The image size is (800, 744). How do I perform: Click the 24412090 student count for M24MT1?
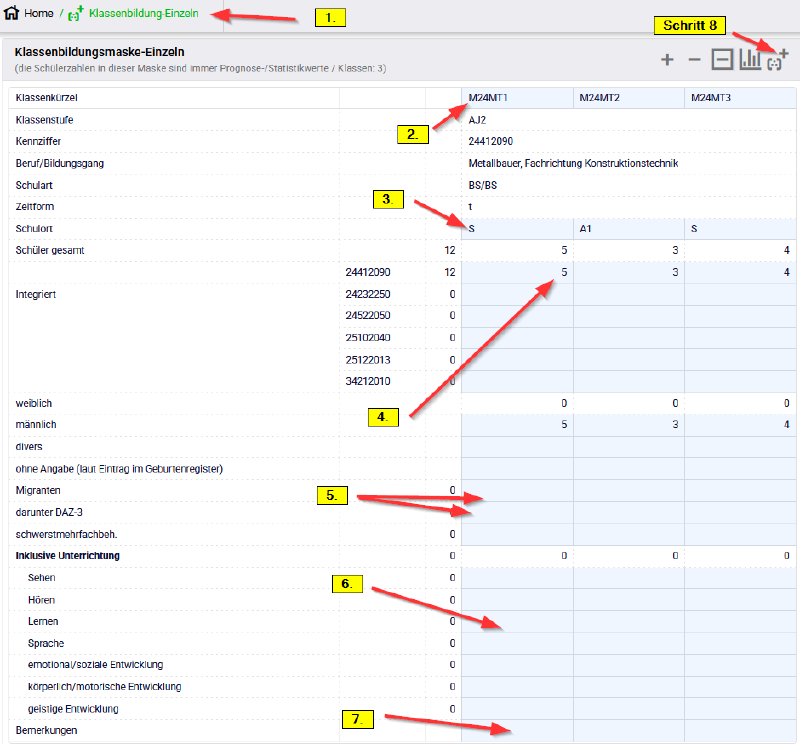pos(516,272)
